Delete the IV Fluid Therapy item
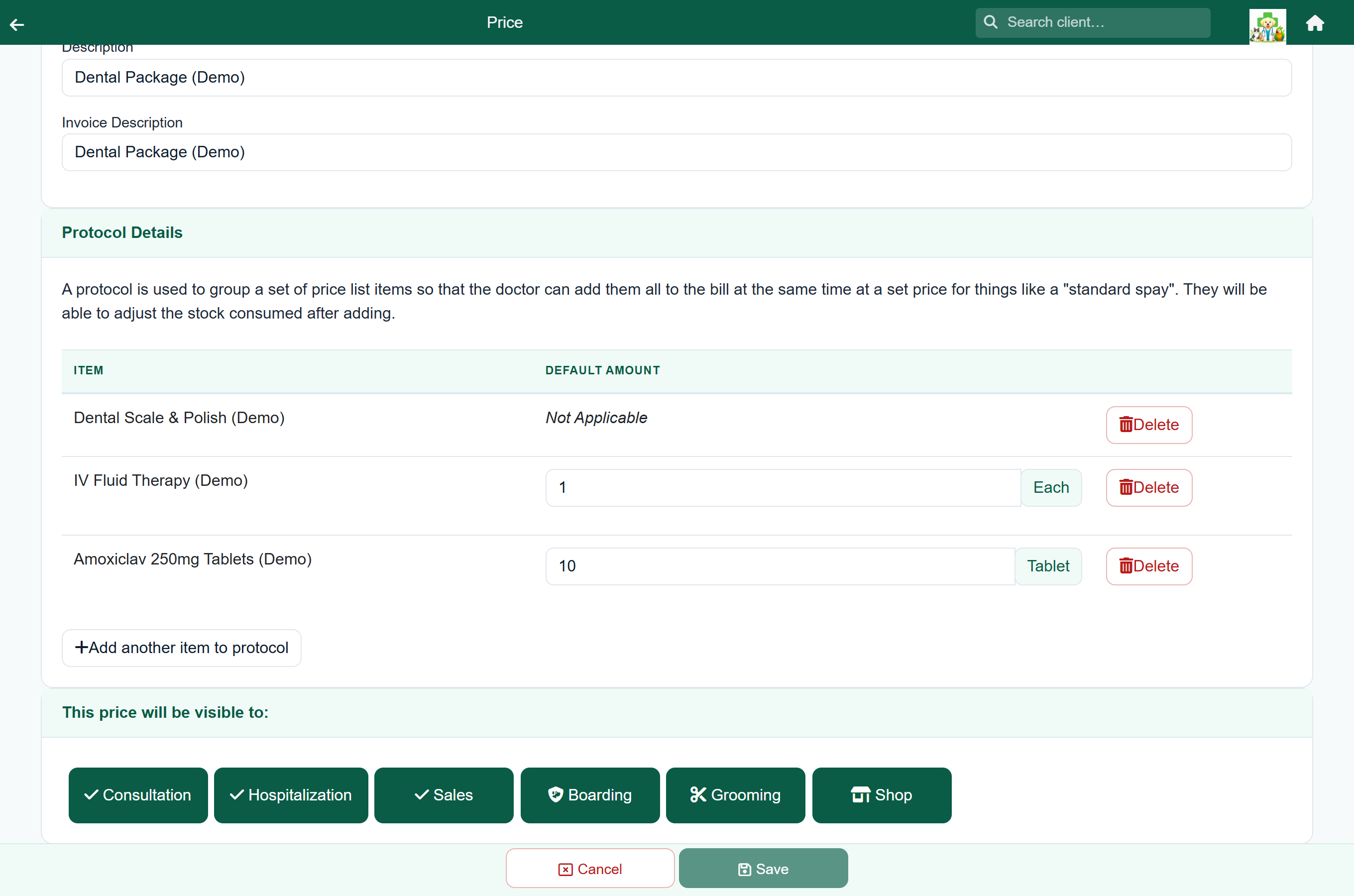The image size is (1354, 896). coord(1149,487)
